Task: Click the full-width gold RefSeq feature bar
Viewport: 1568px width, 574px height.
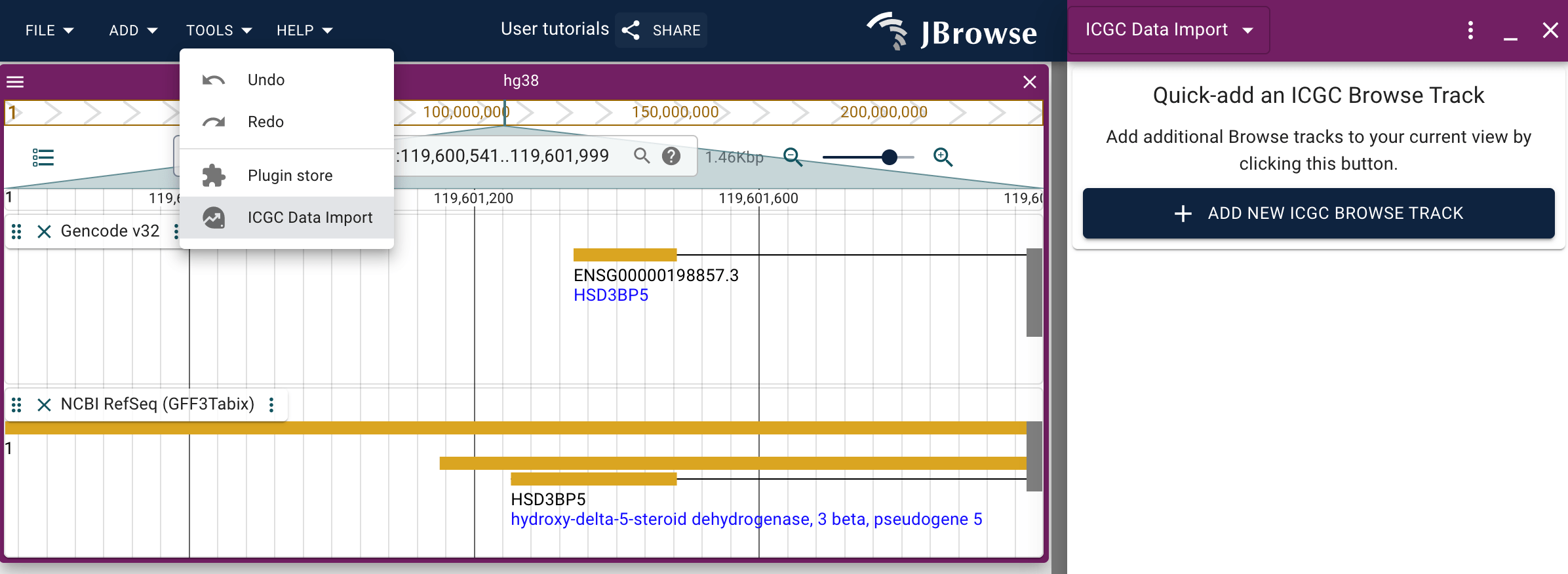Action: pyautogui.click(x=516, y=428)
